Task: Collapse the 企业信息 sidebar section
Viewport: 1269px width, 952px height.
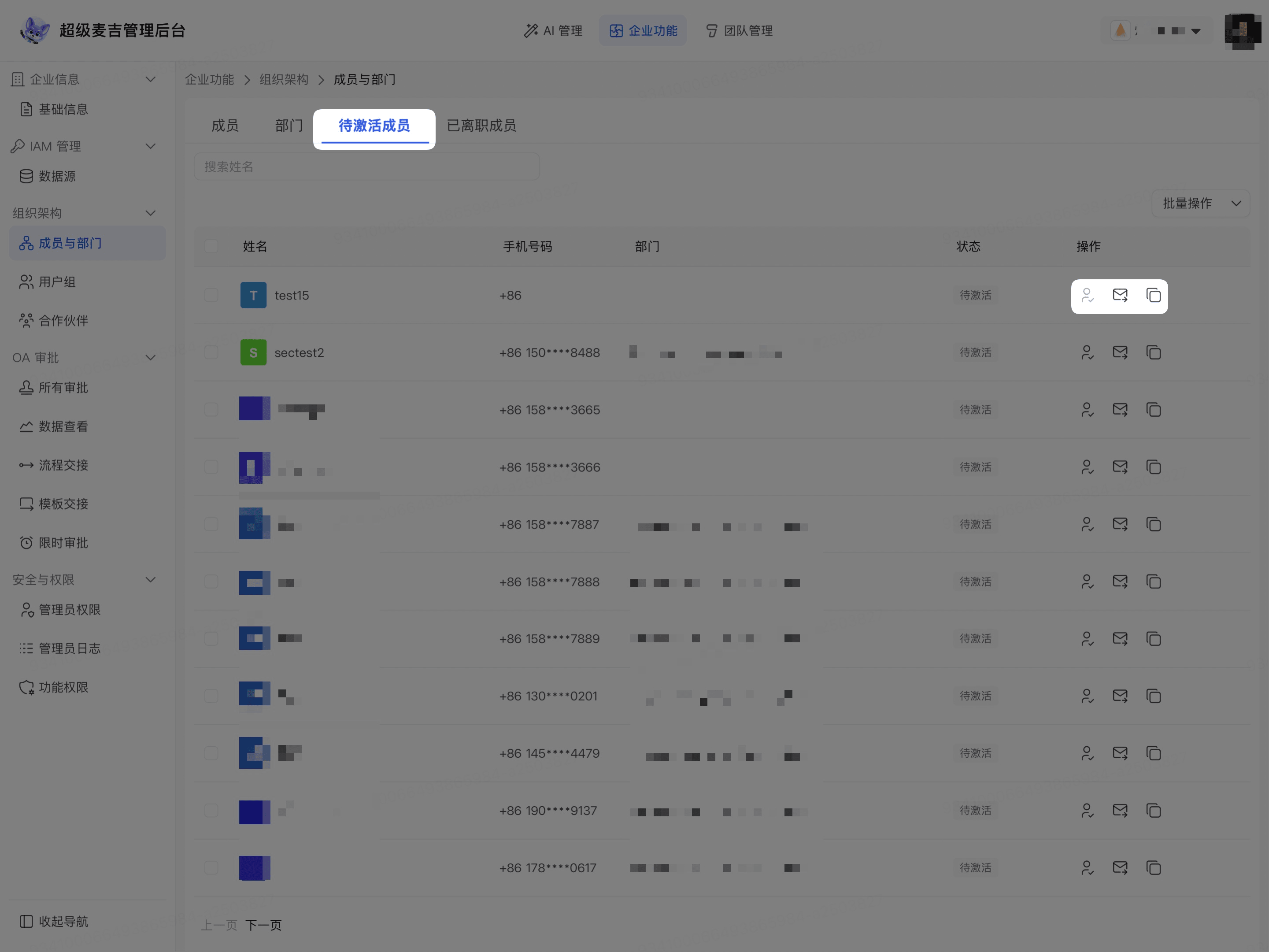Action: [150, 79]
